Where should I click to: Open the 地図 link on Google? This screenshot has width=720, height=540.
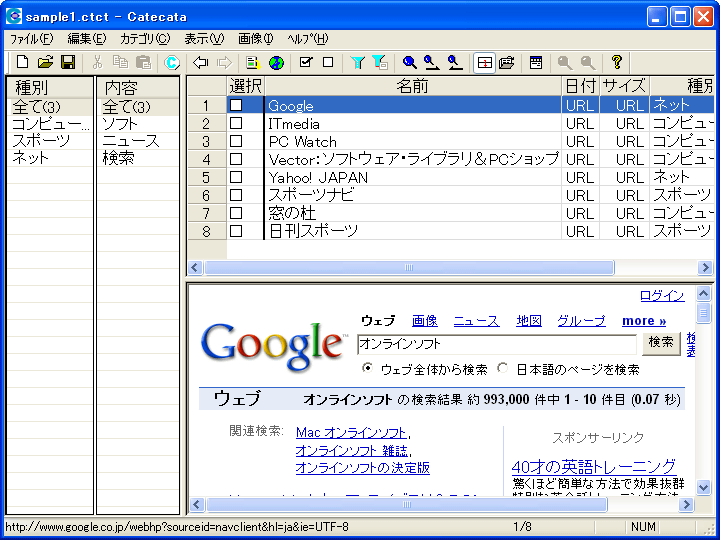pyautogui.click(x=529, y=321)
